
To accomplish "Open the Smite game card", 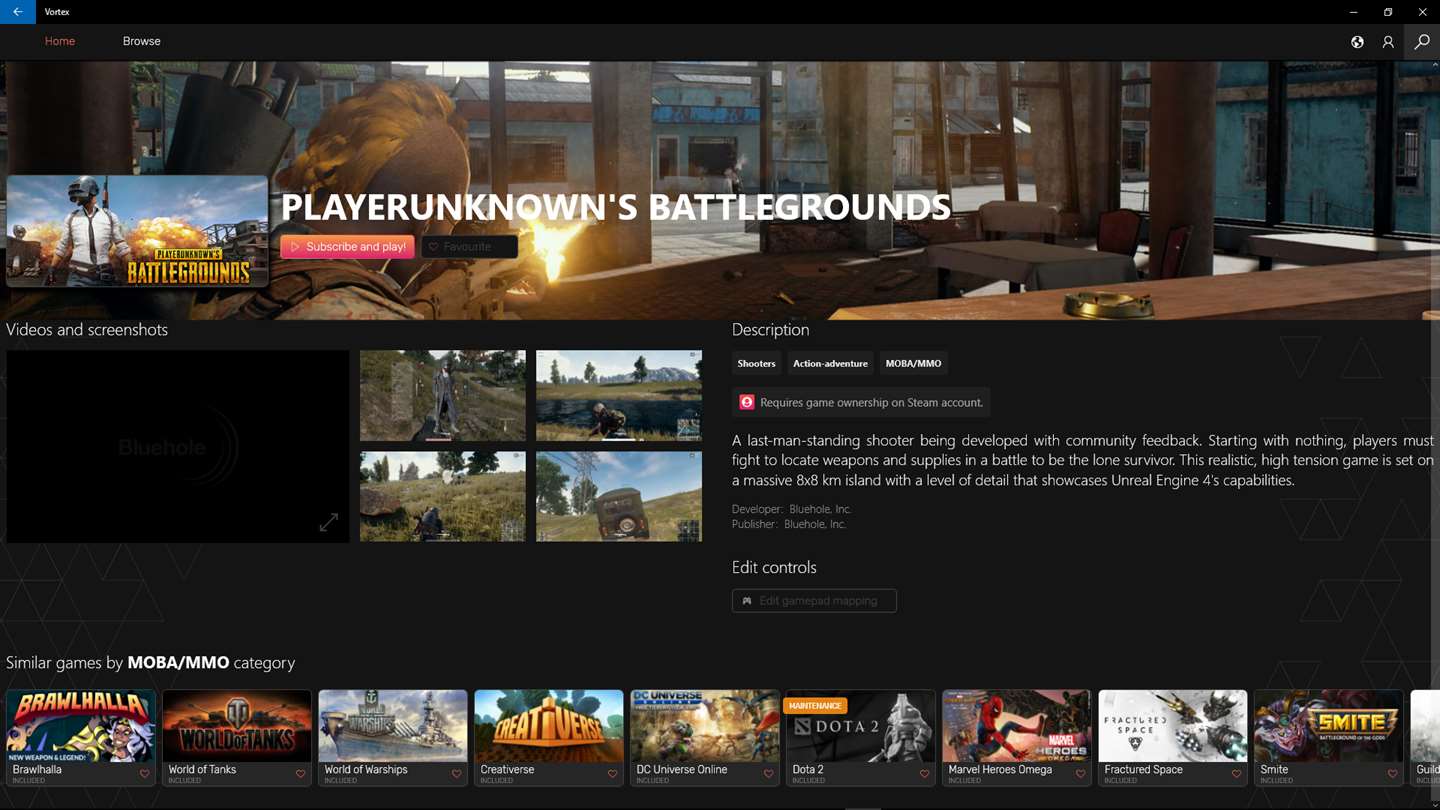I will 1329,737.
